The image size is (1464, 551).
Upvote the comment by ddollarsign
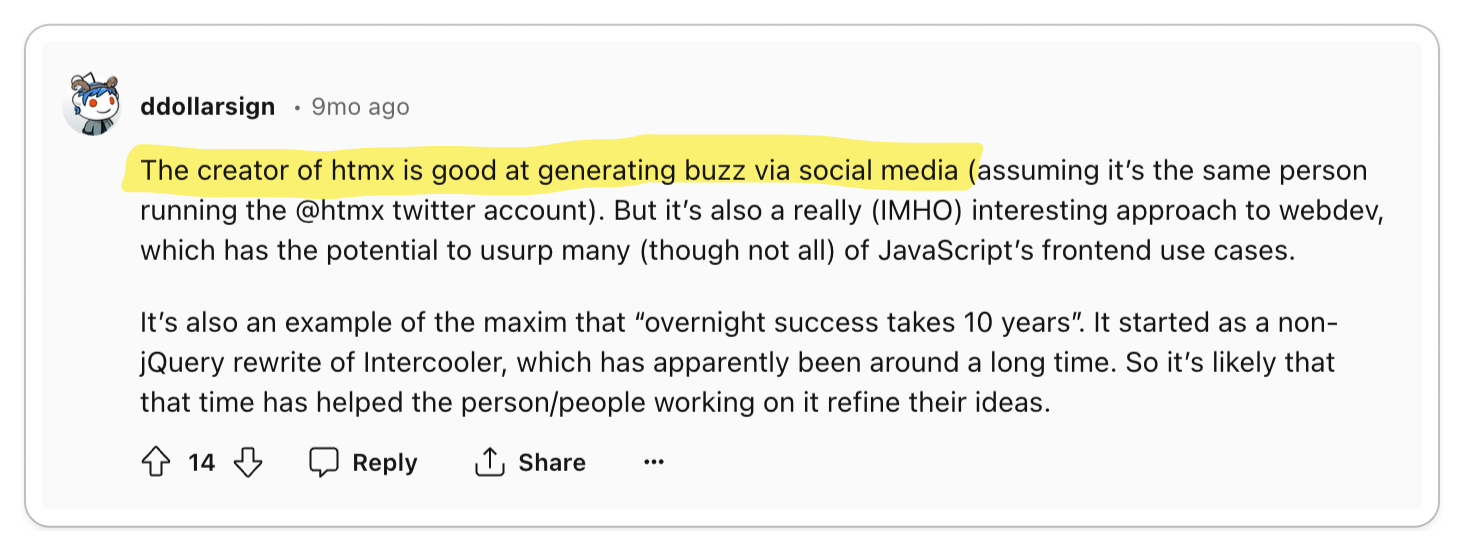point(156,462)
